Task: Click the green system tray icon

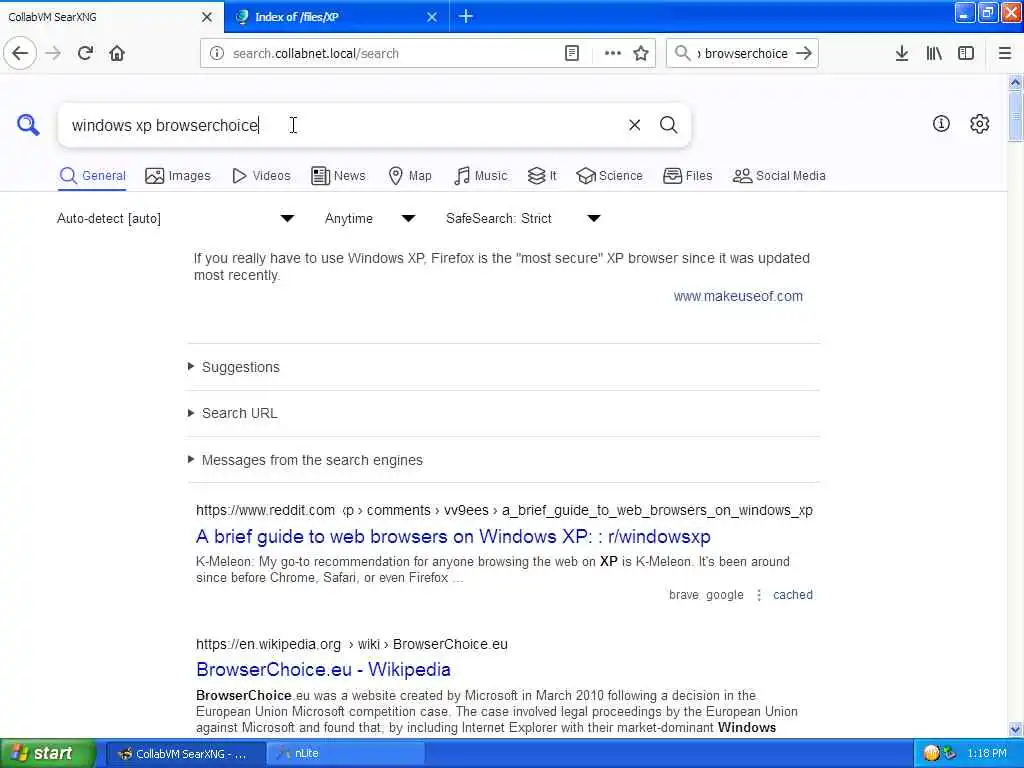Action: point(950,753)
